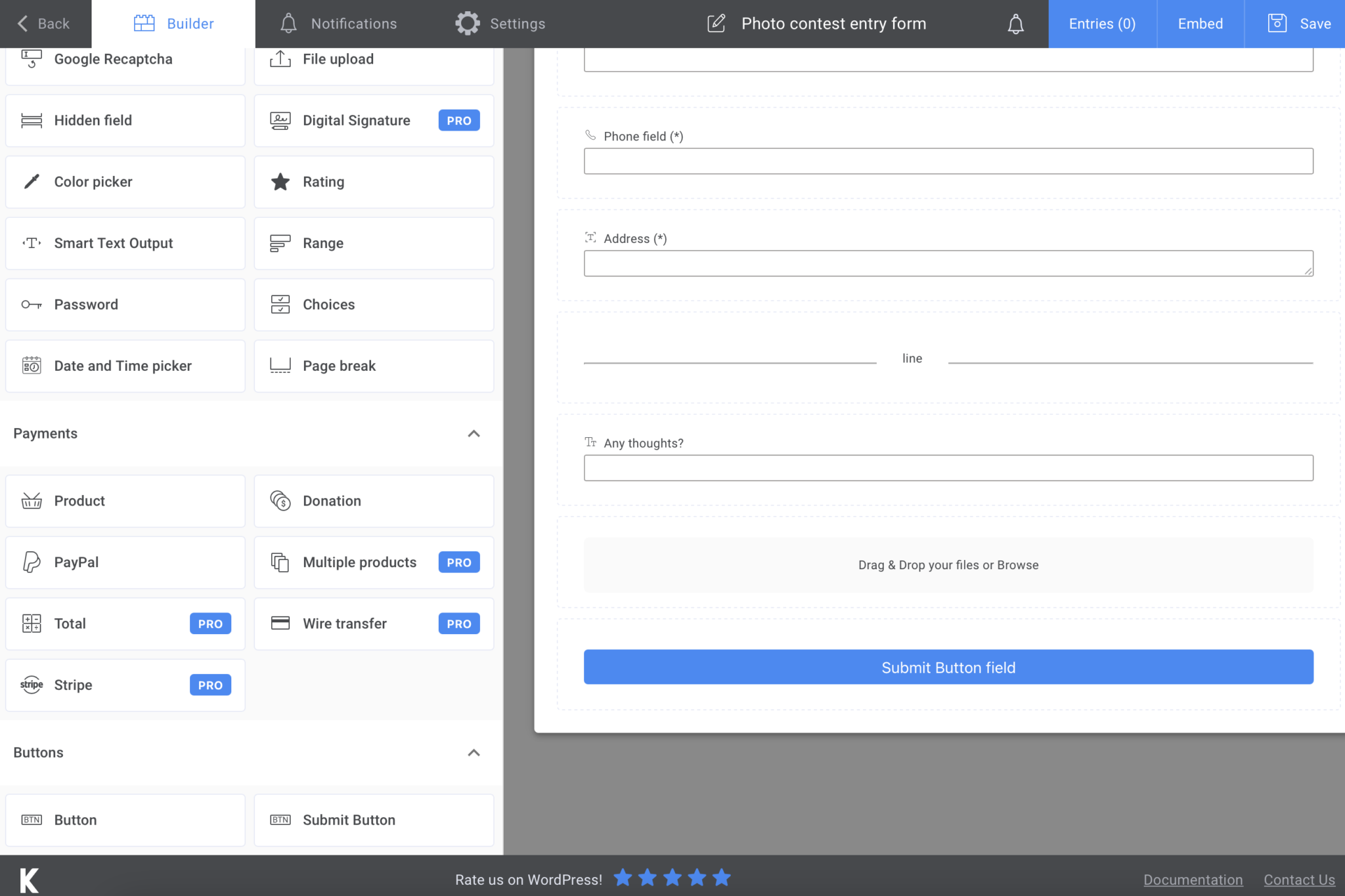Open the Notifications tab

[x=338, y=23]
